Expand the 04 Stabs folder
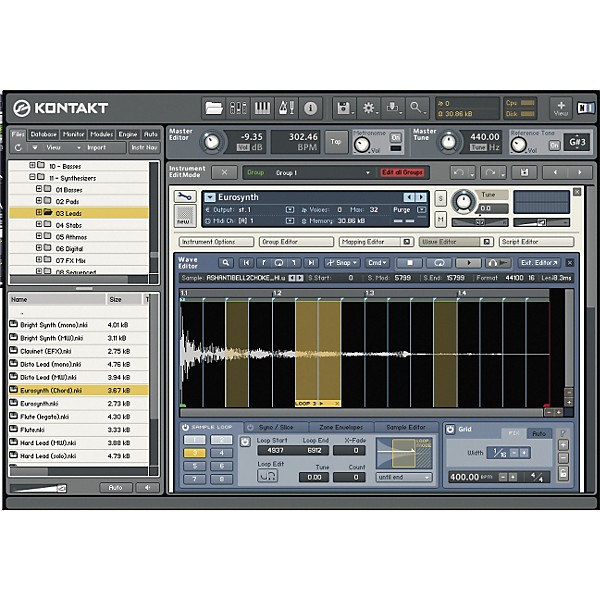The width and height of the screenshot is (600, 600). [x=39, y=224]
